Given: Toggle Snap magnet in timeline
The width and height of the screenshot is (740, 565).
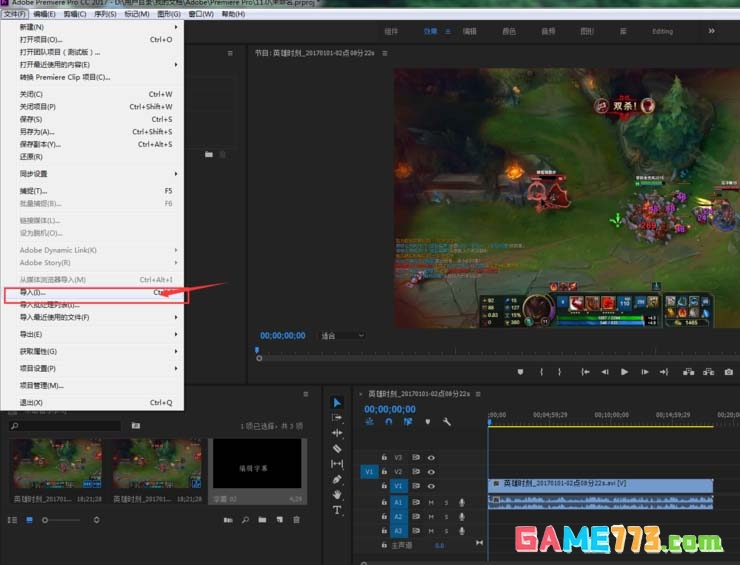Looking at the screenshot, I should (x=388, y=422).
